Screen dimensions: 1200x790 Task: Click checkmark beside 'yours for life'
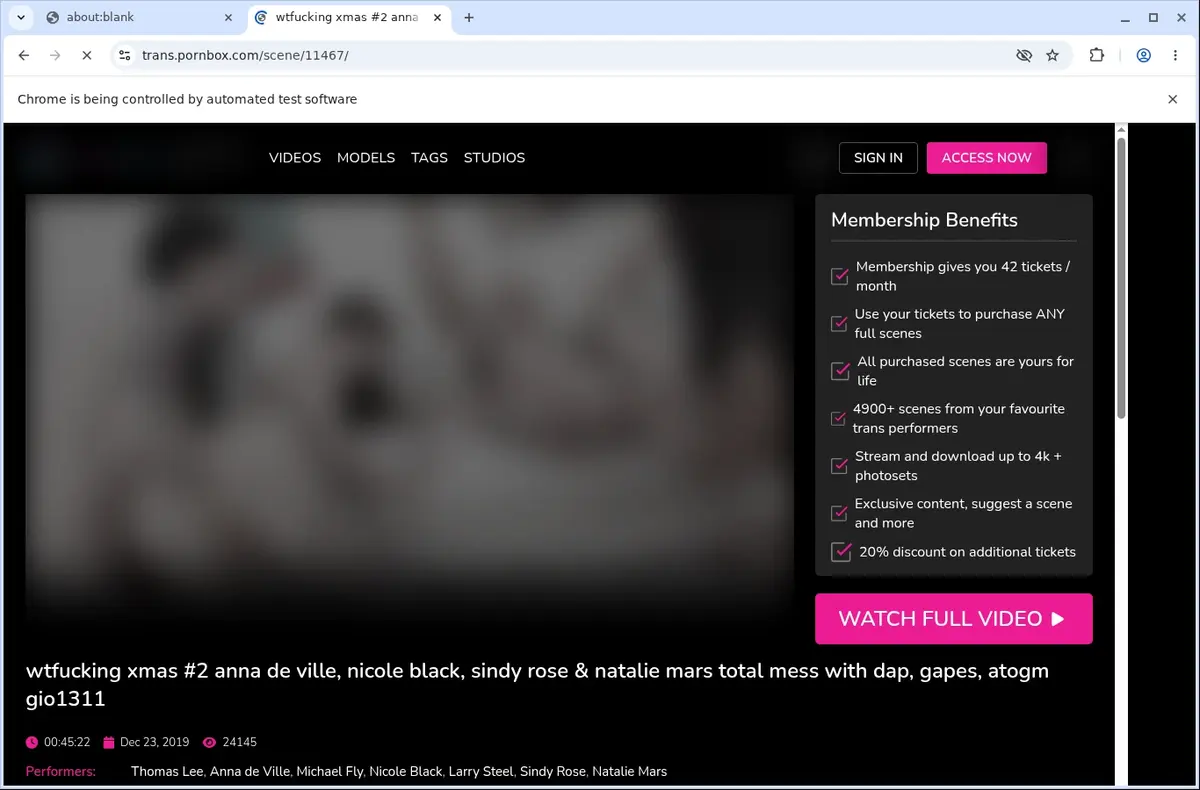coord(841,371)
